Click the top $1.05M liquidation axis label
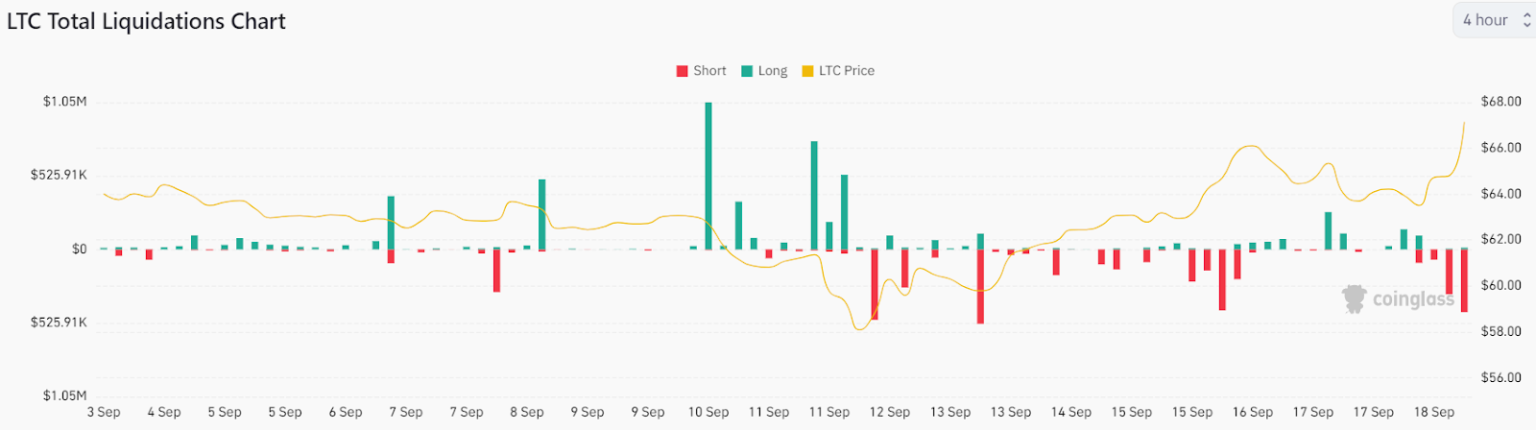 tap(65, 102)
